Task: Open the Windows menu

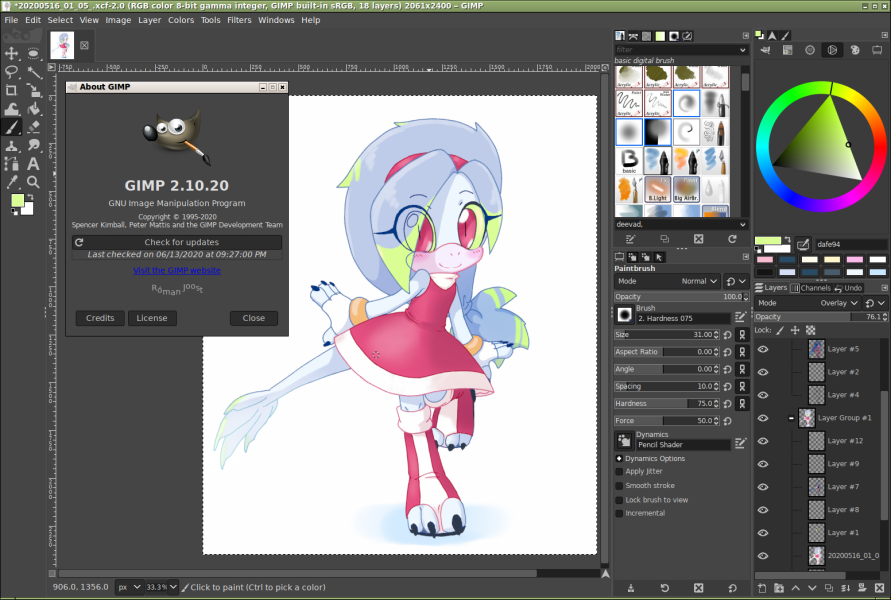Action: pos(276,20)
